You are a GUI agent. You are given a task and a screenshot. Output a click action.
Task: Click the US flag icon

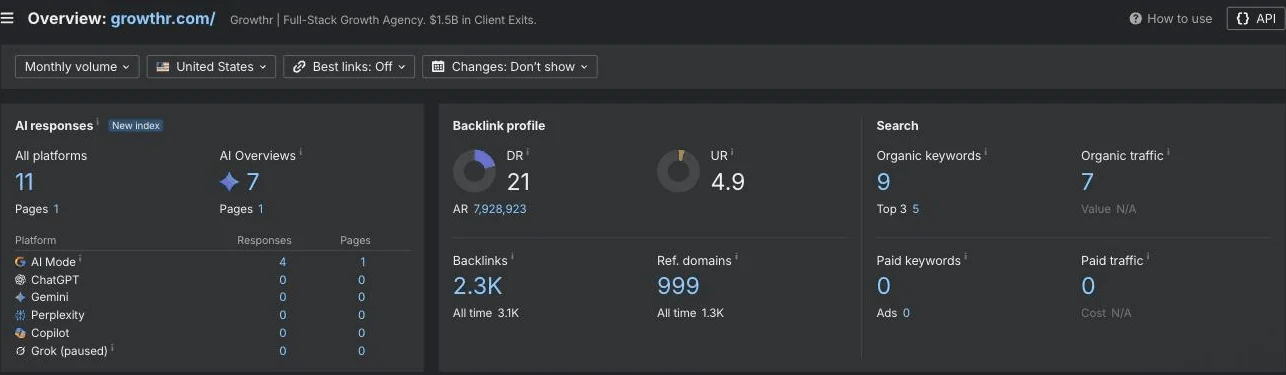[x=163, y=67]
